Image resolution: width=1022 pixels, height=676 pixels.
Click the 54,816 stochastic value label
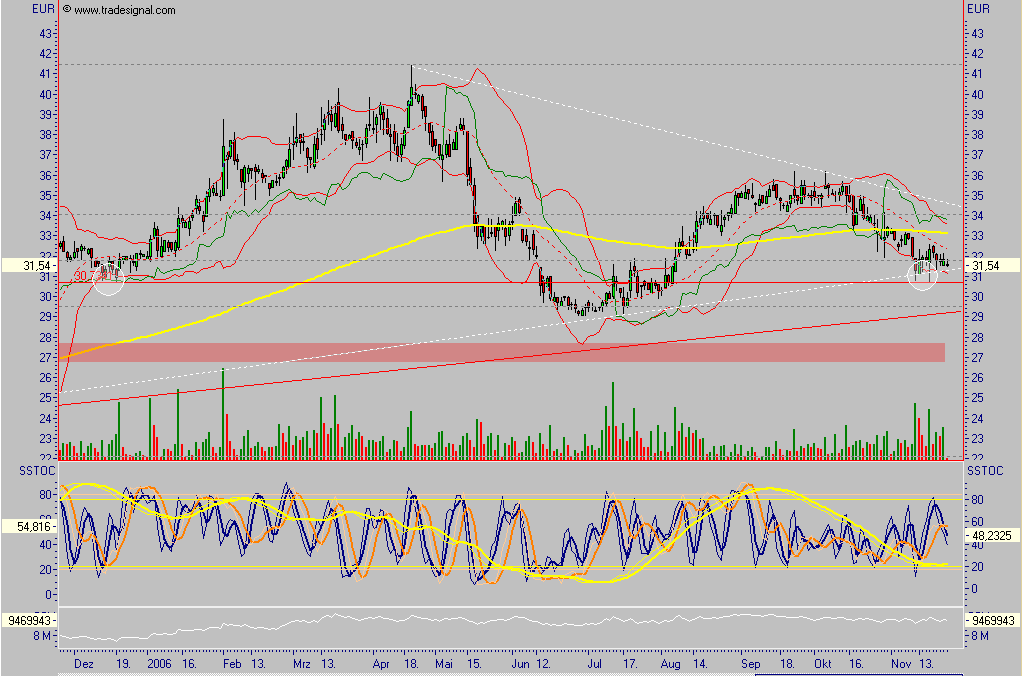point(28,525)
